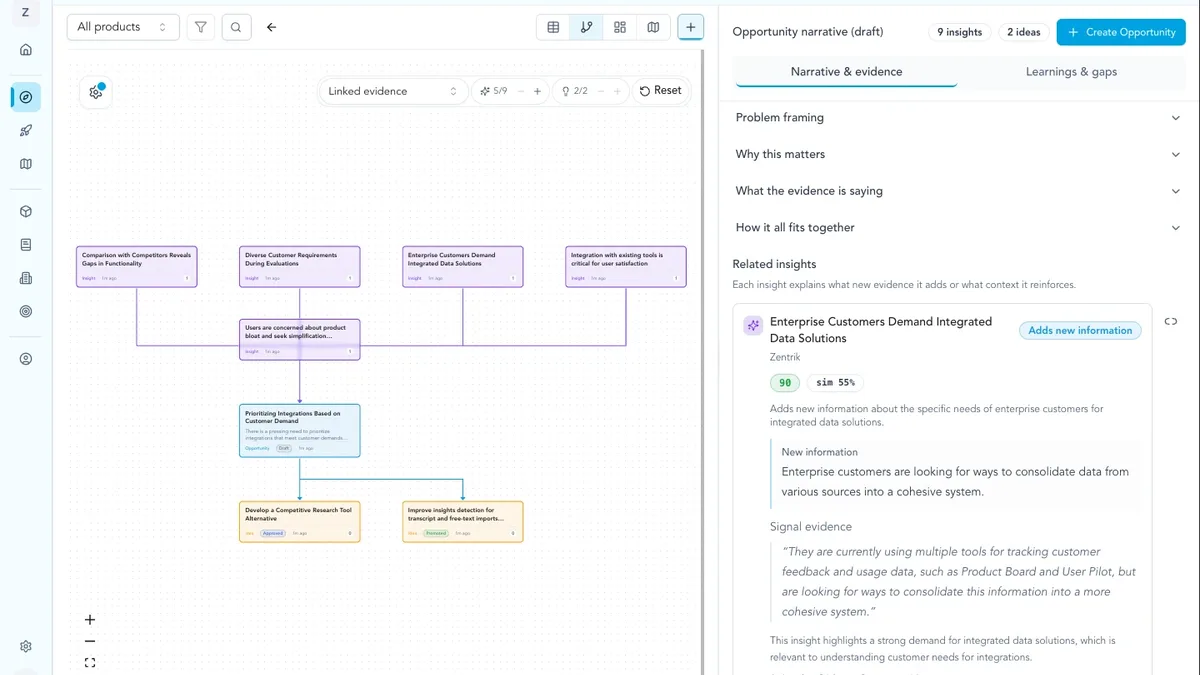Open the user profile icon in sidebar

pyautogui.click(x=26, y=359)
